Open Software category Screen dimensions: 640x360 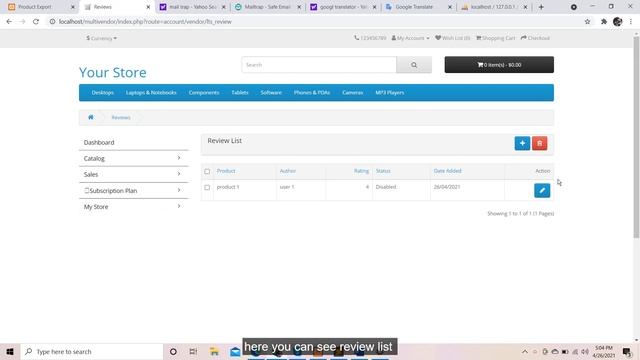point(271,93)
